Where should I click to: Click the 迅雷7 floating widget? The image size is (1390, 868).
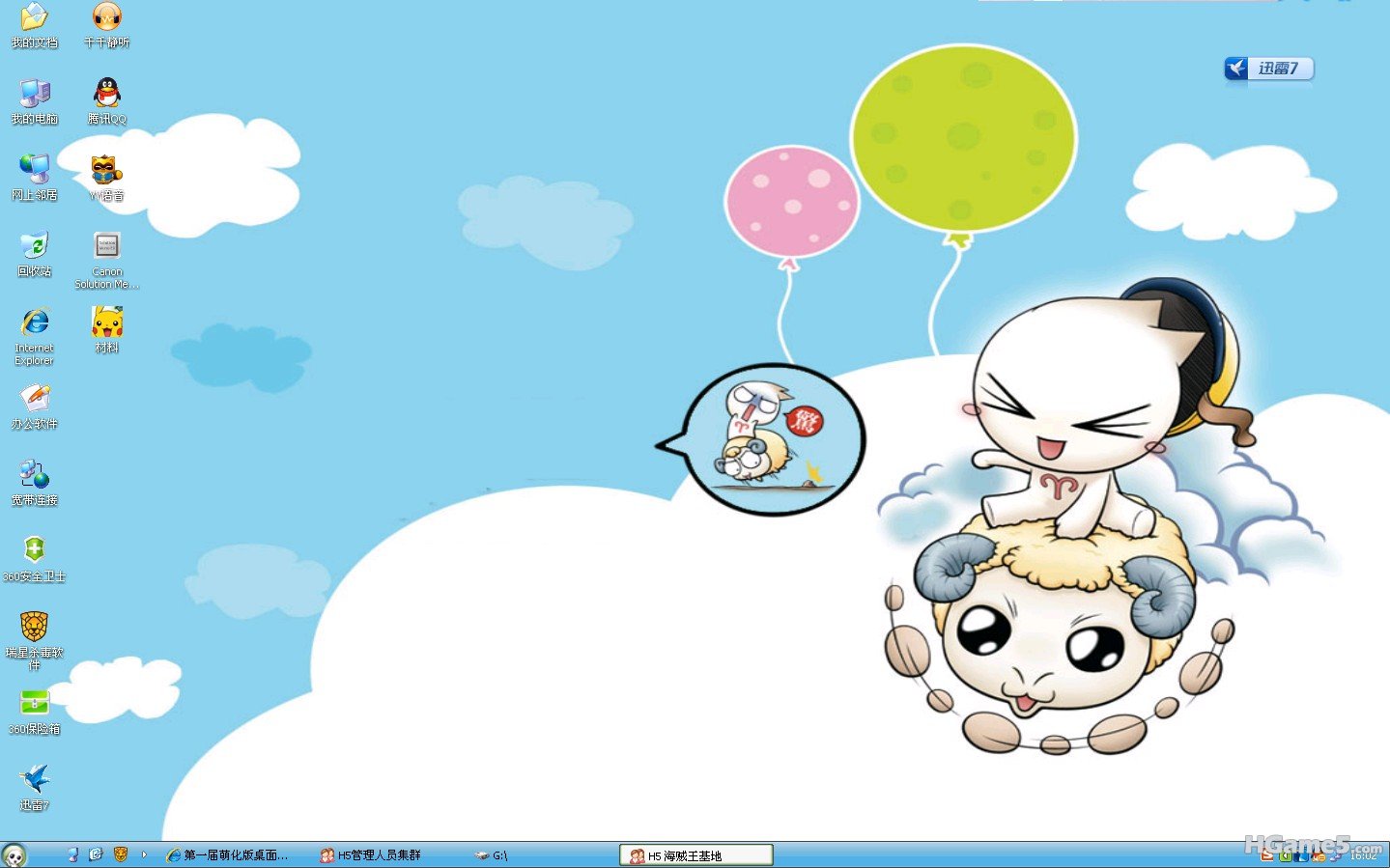click(1268, 69)
